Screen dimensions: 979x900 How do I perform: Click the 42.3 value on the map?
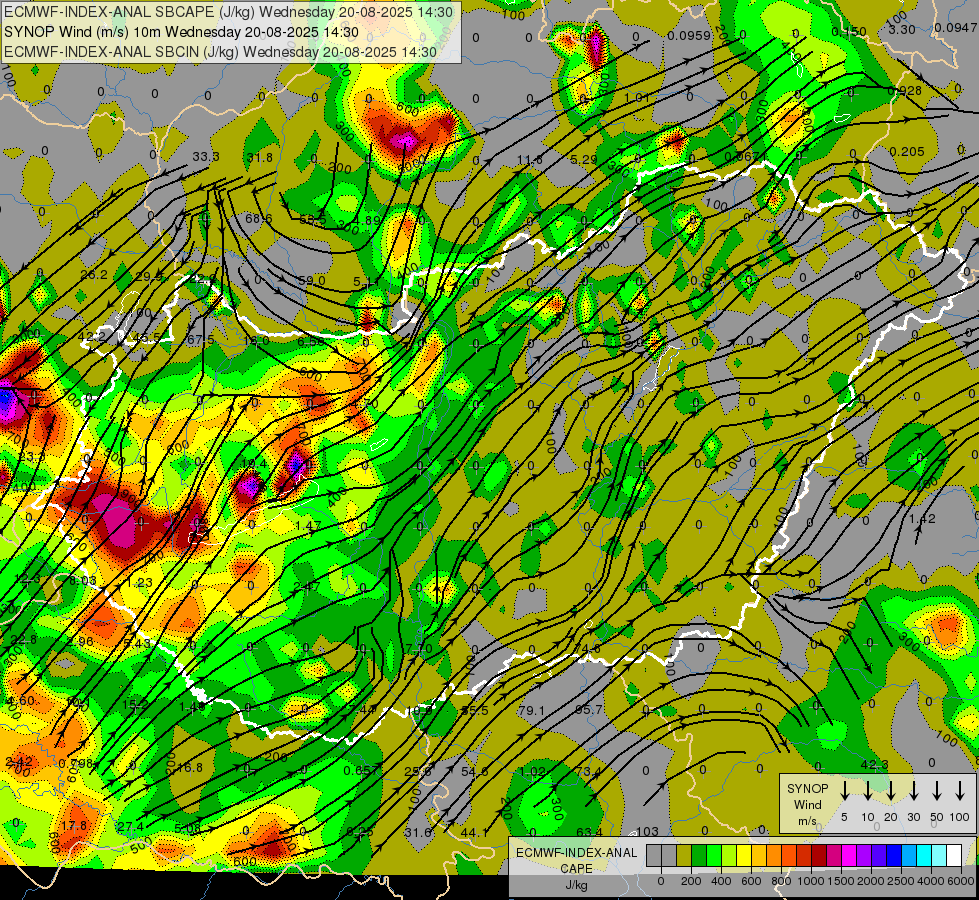click(x=874, y=765)
